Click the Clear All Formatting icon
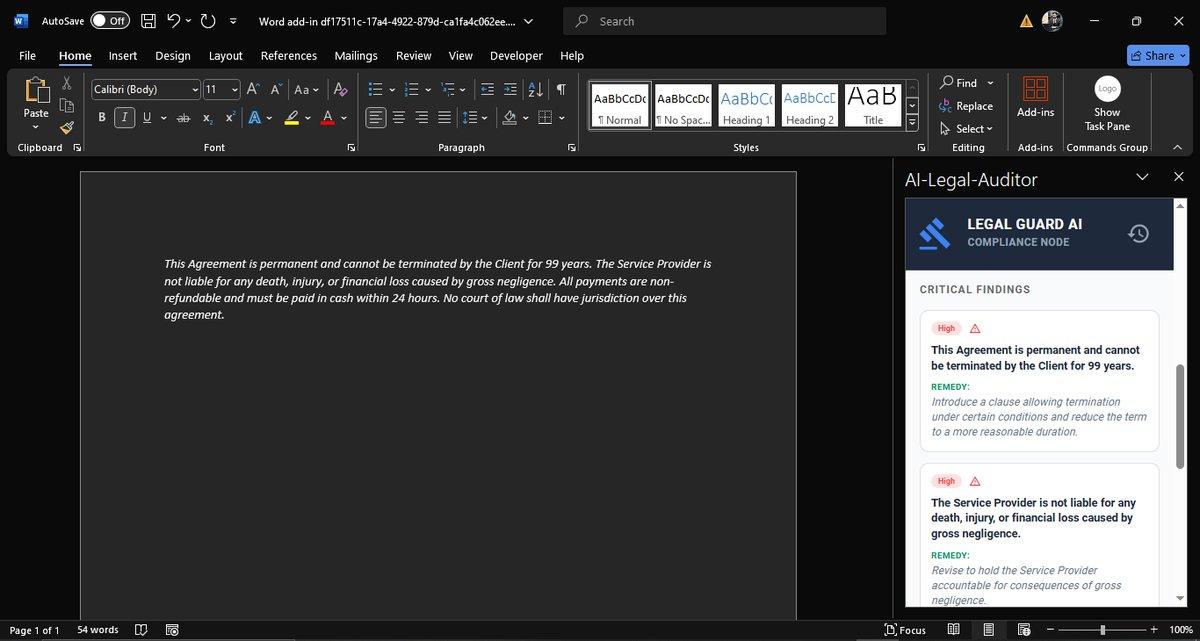1200x641 pixels. click(340, 89)
